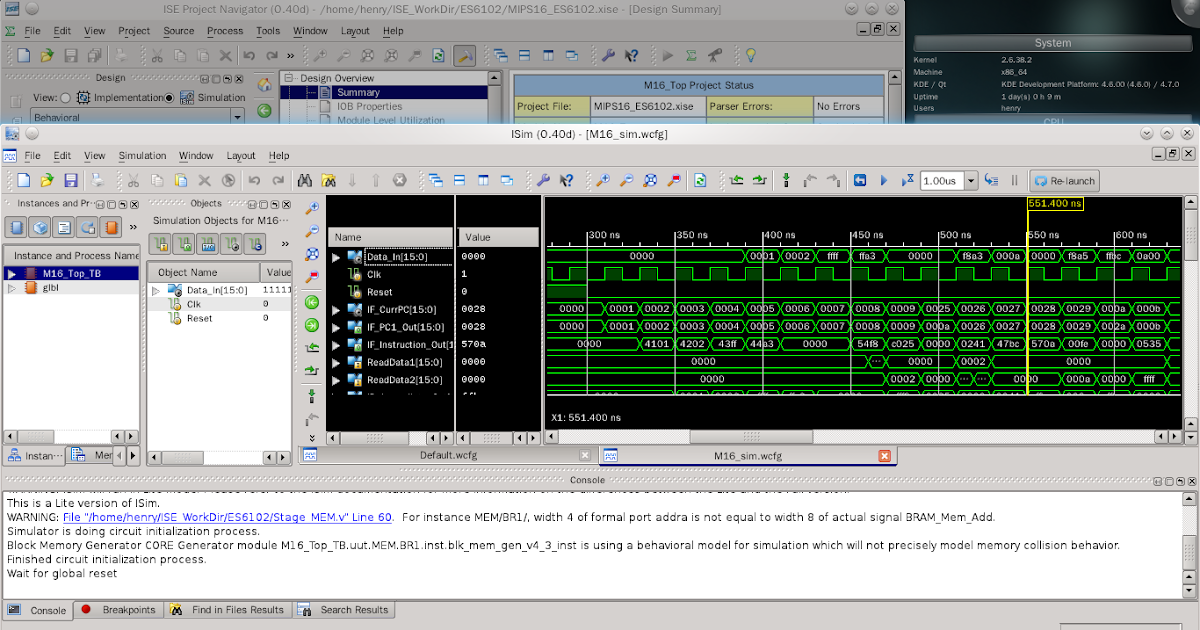Switch to the Search Results tab
The width and height of the screenshot is (1200, 630).
point(344,609)
